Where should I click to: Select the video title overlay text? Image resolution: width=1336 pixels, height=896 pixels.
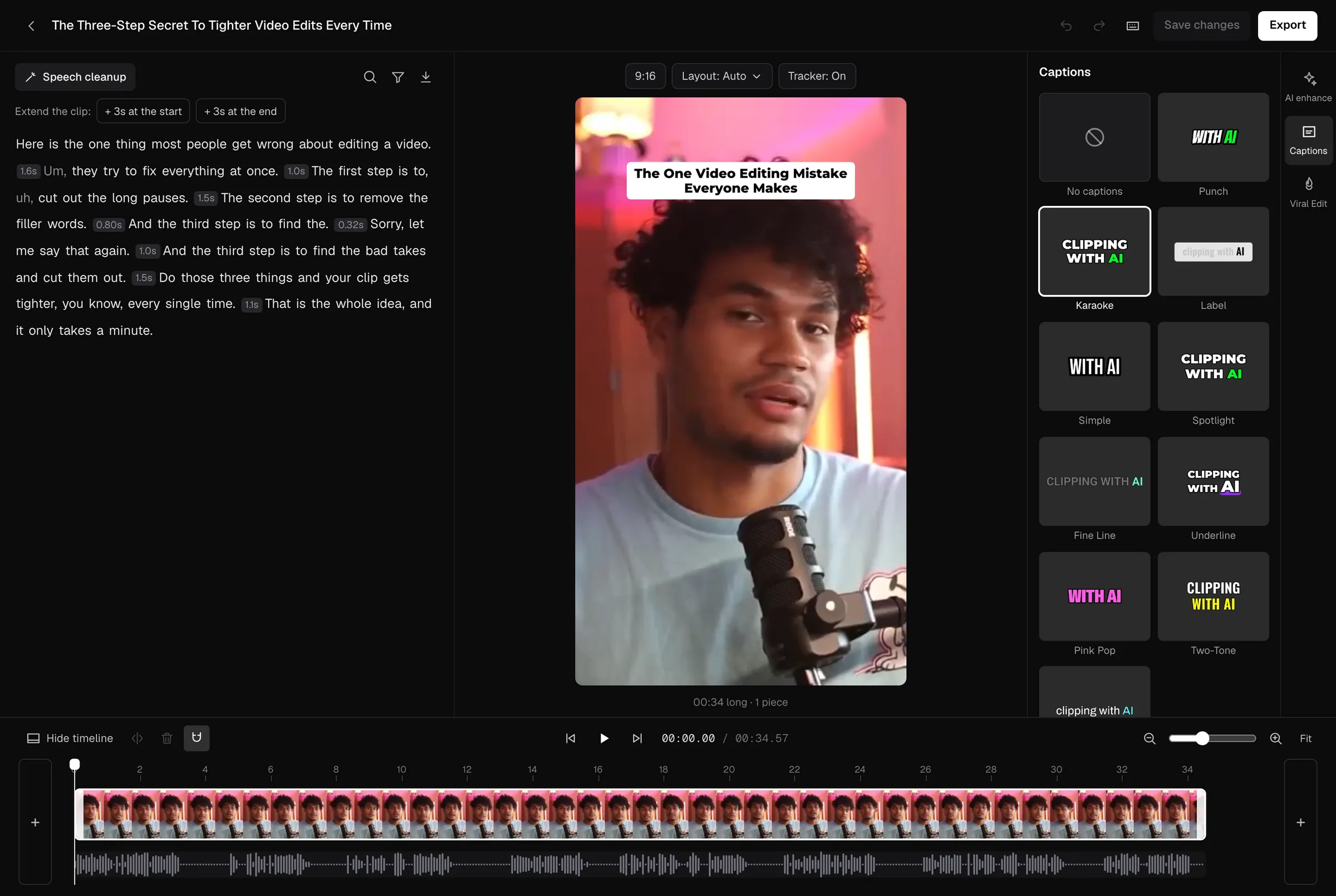tap(740, 180)
